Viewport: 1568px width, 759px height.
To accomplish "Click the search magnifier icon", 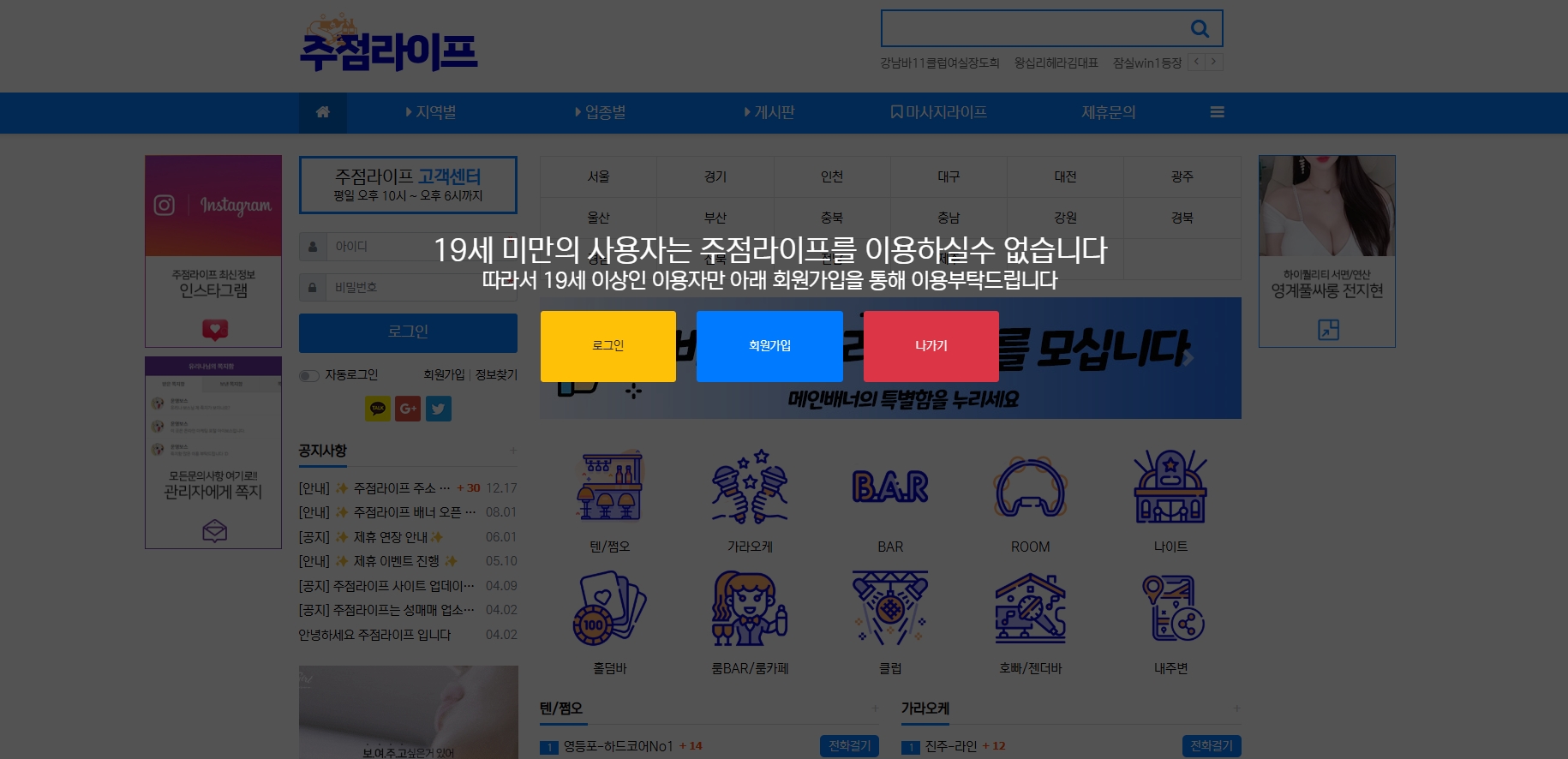I will click(1200, 28).
